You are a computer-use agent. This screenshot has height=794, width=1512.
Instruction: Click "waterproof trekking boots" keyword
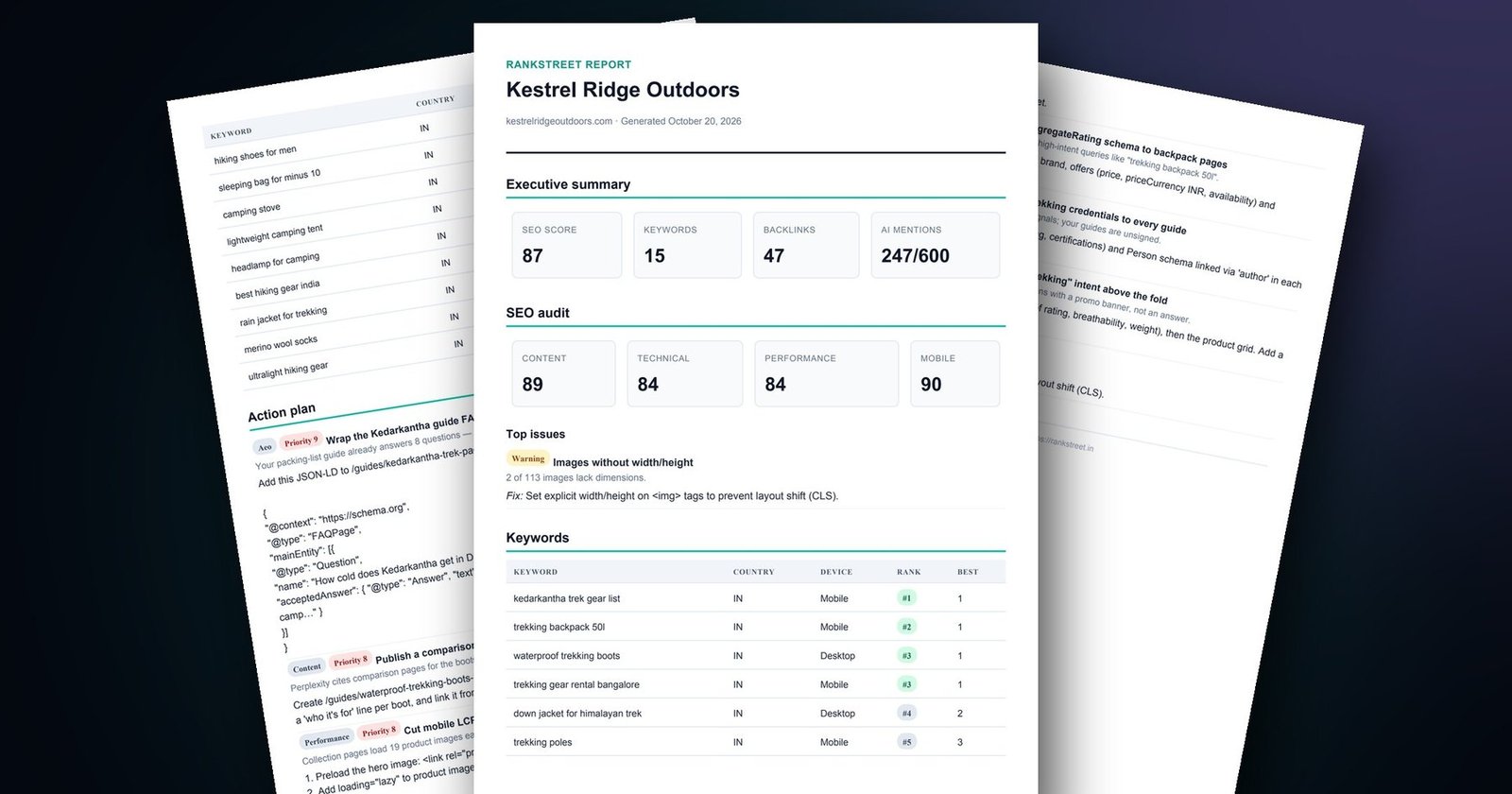click(567, 656)
